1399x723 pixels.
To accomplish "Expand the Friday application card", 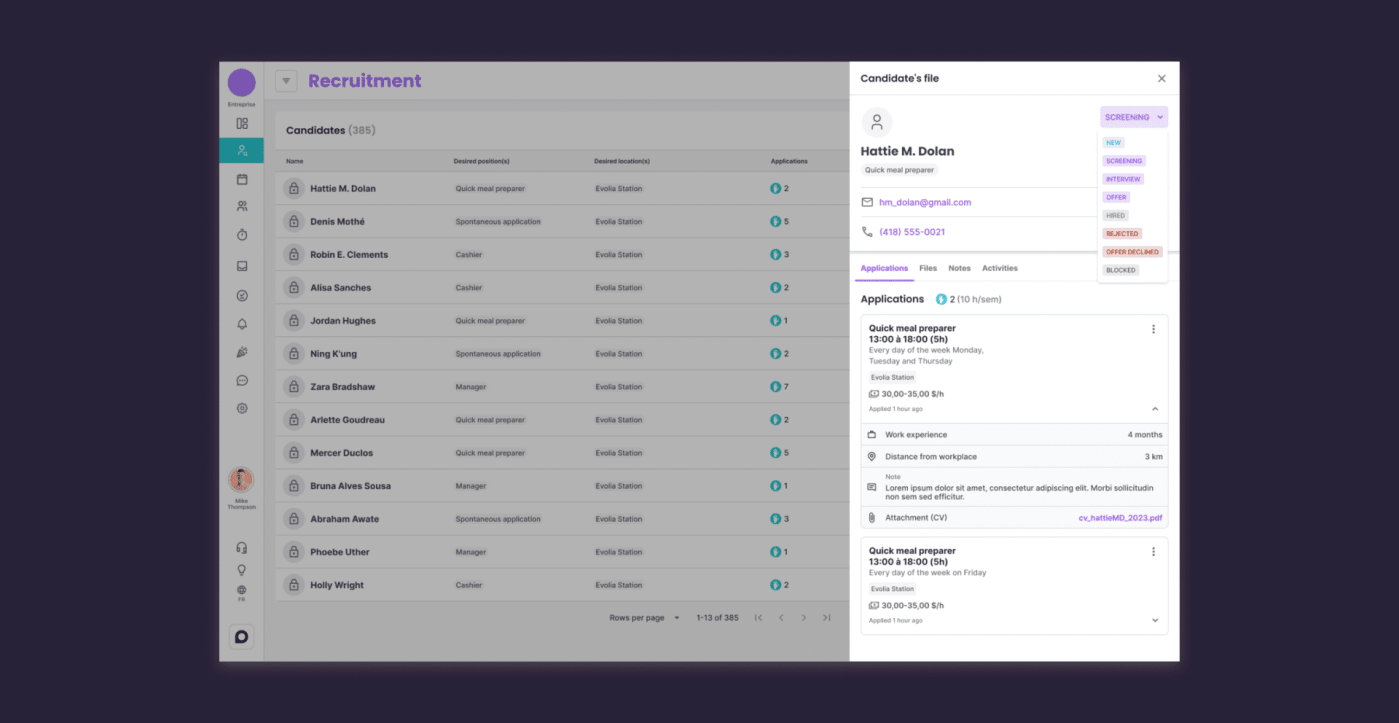I will [x=1155, y=620].
